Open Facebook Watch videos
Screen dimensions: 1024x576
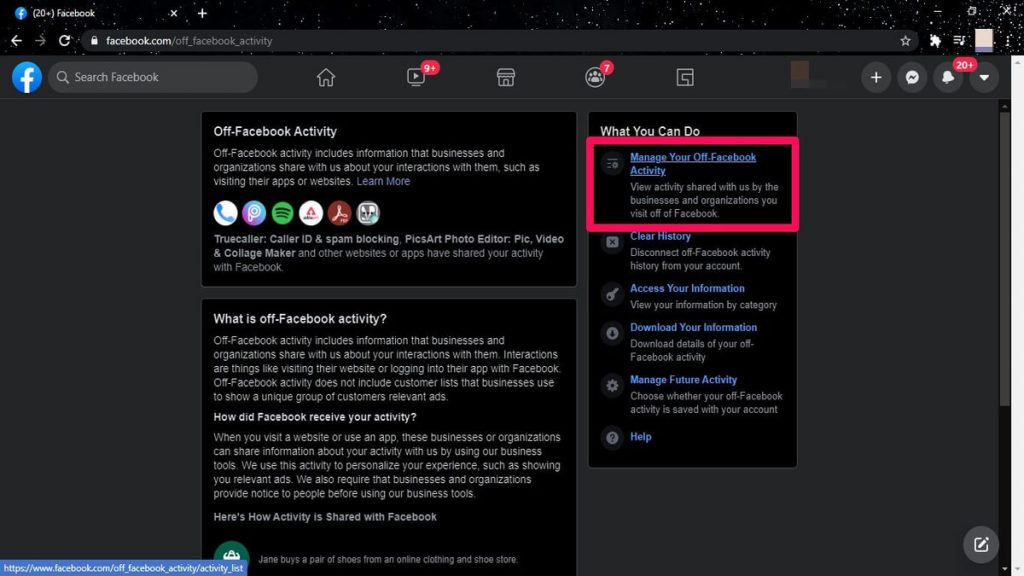coord(417,77)
